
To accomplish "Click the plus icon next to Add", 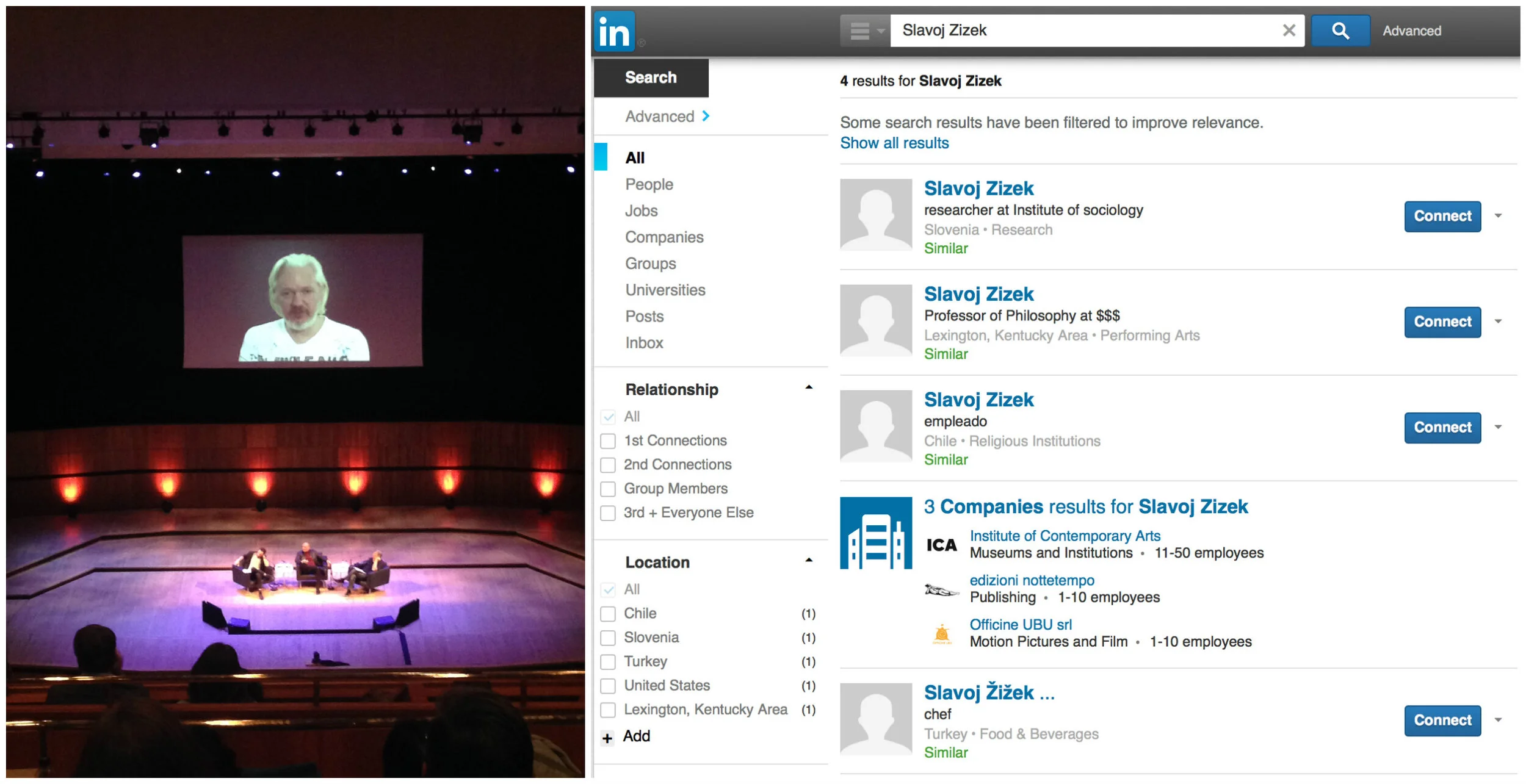I will coord(607,739).
